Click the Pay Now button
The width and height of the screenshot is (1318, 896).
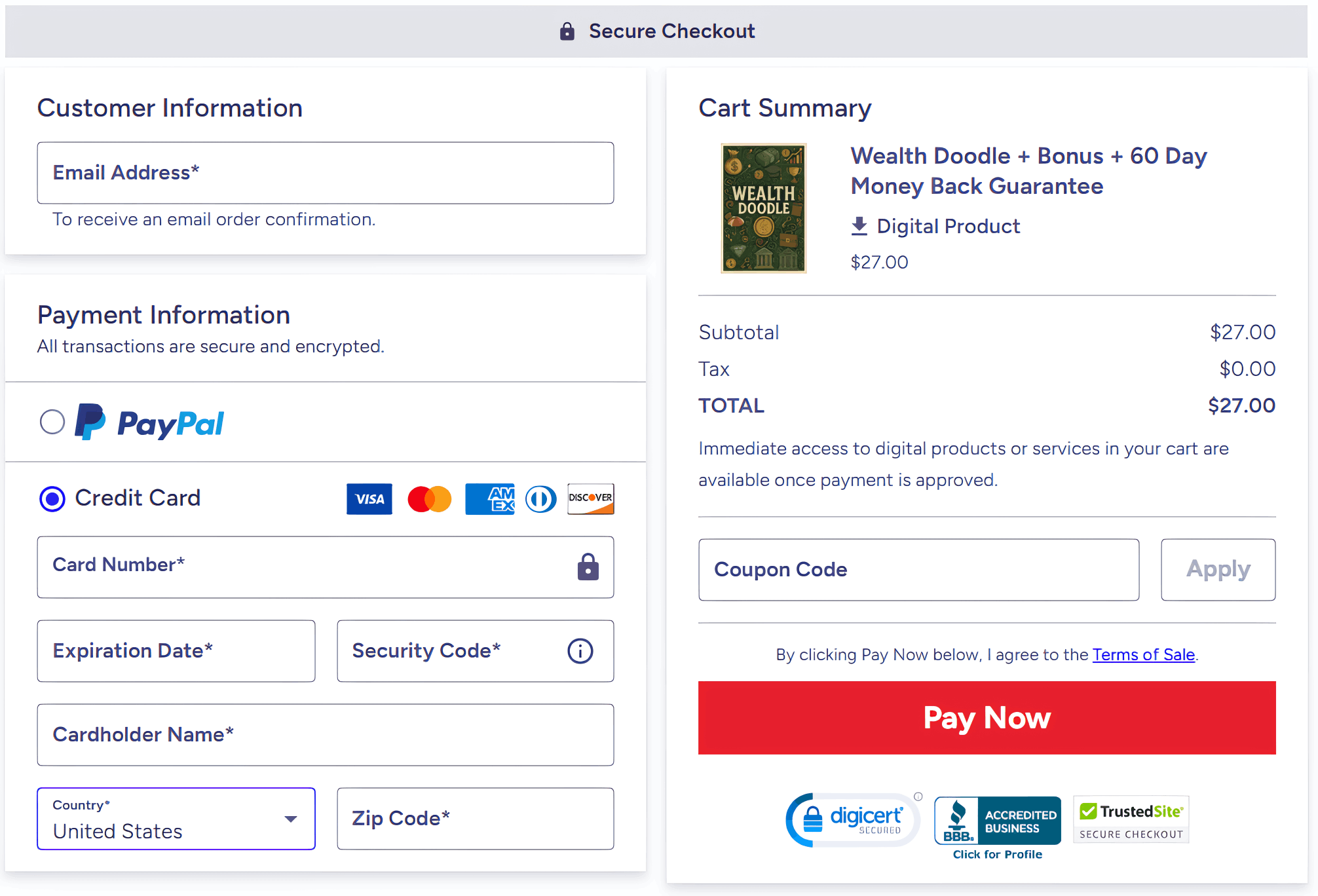[x=987, y=718]
